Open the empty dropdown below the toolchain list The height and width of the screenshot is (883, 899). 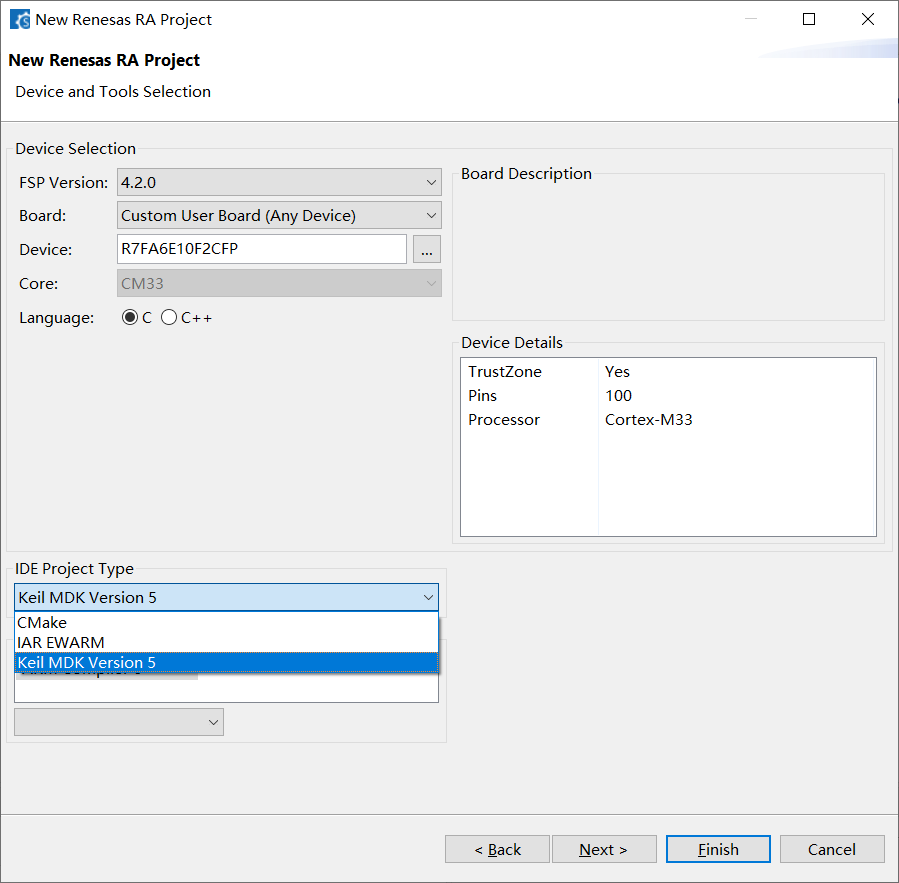click(119, 722)
